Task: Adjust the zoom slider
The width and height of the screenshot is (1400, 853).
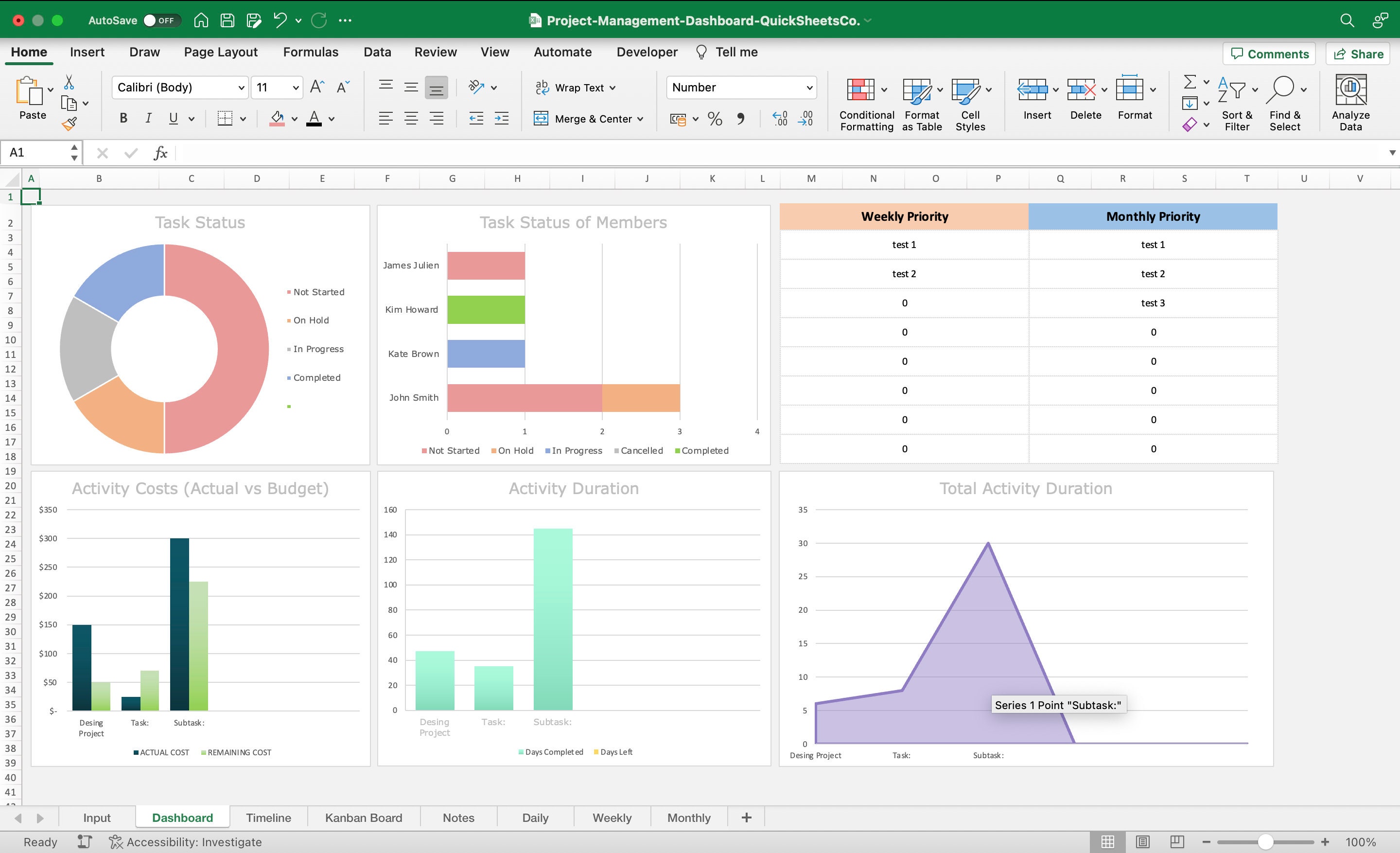Action: tap(1265, 842)
